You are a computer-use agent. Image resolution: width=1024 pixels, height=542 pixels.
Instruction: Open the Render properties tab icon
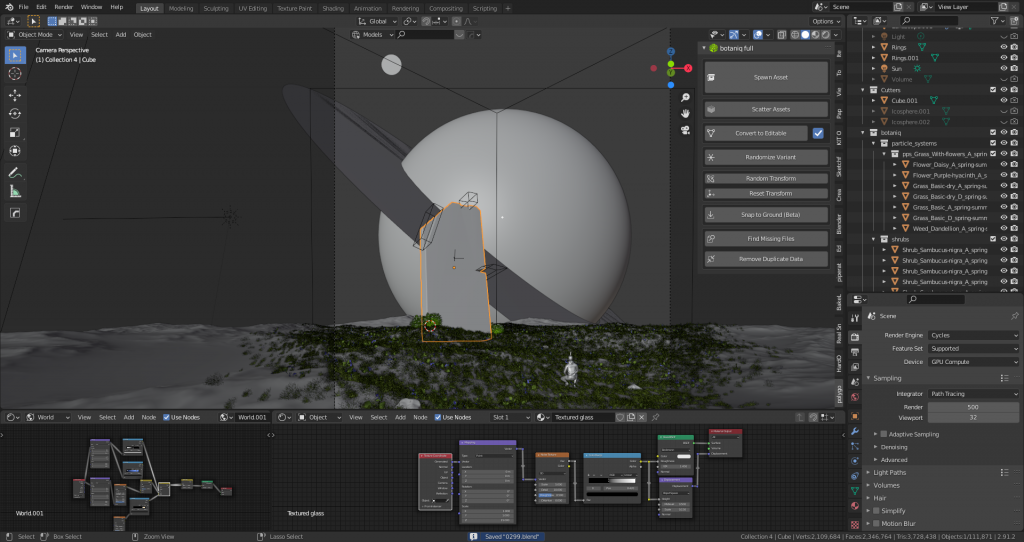click(855, 336)
